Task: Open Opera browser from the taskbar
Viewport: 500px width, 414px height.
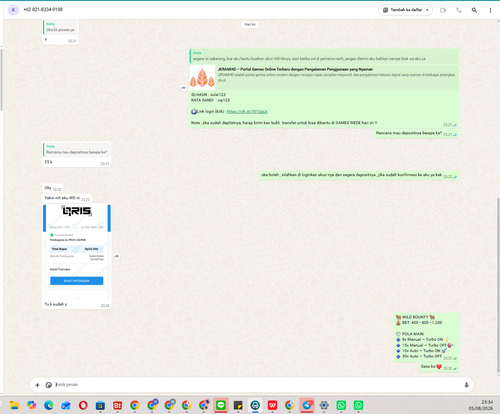Action: pyautogui.click(x=83, y=405)
